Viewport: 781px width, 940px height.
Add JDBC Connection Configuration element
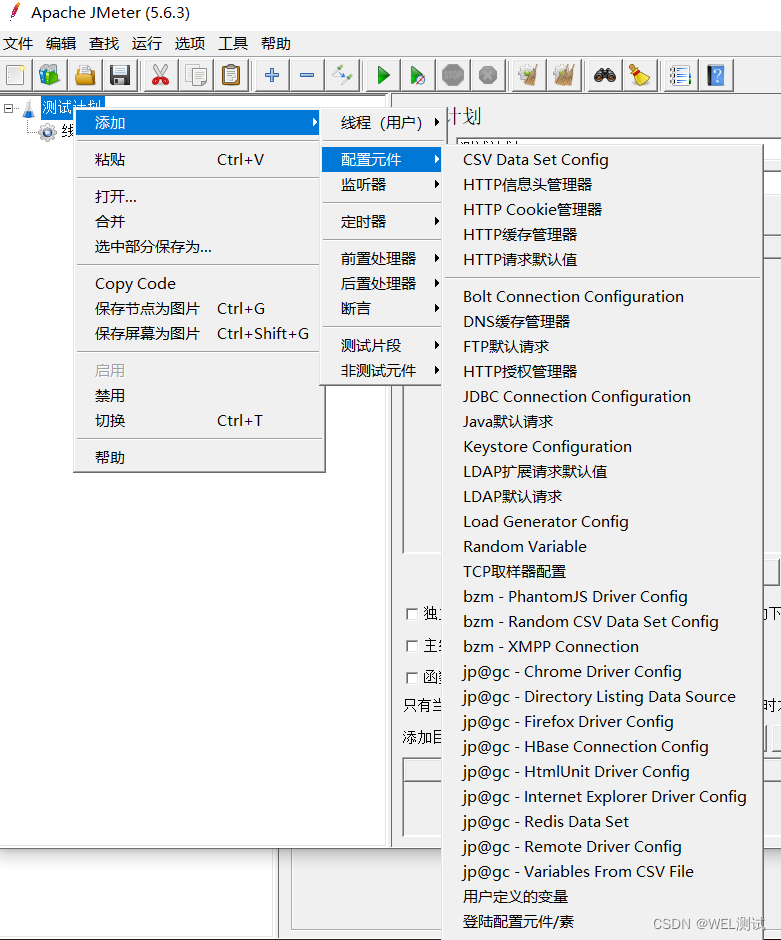point(602,397)
